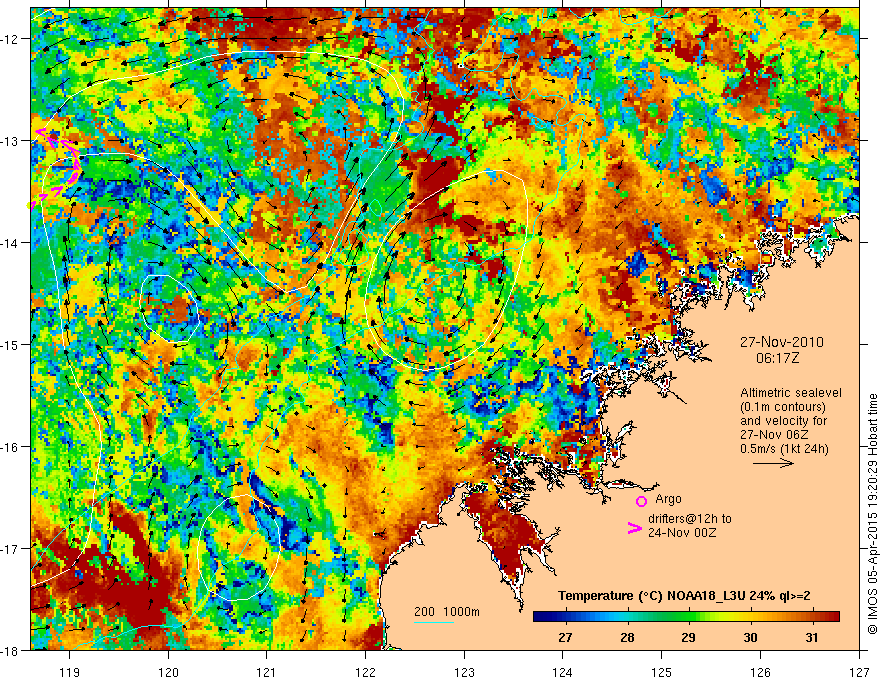
Task: Click the '24-Nov 00Z' legend text
Action: point(682,533)
